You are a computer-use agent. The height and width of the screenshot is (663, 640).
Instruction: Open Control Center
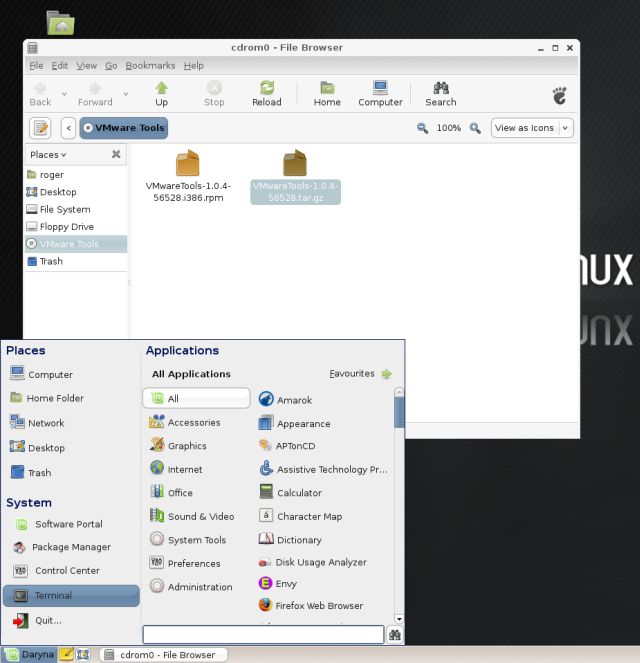point(57,571)
